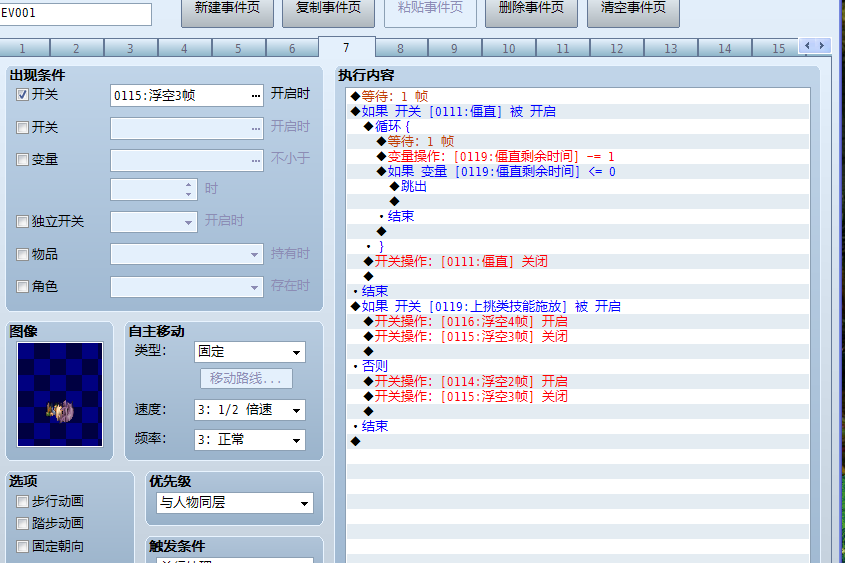Switch to event page tab 11
This screenshot has width=845, height=563.
click(x=563, y=48)
